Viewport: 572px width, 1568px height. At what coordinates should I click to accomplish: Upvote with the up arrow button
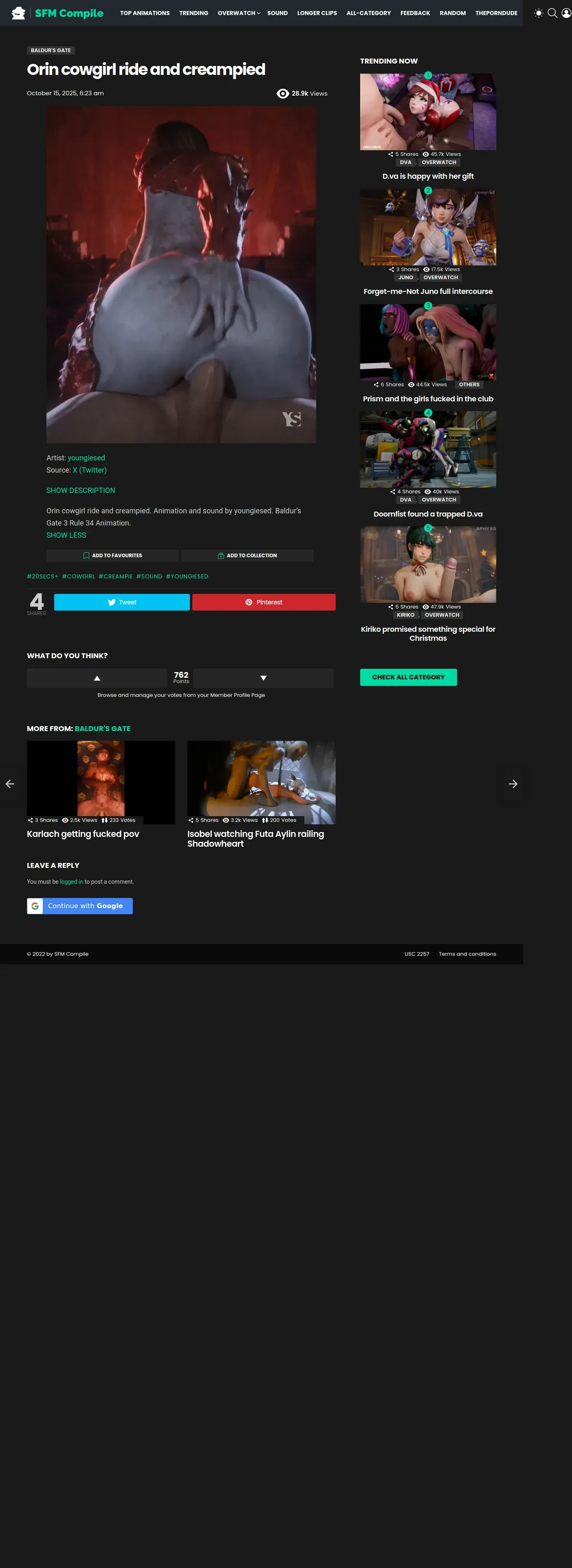tap(97, 678)
